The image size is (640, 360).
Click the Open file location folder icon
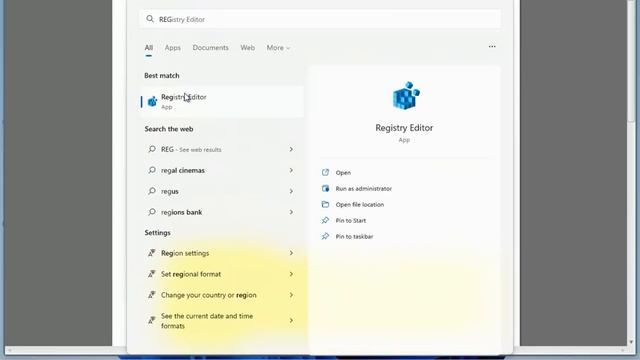[325, 204]
